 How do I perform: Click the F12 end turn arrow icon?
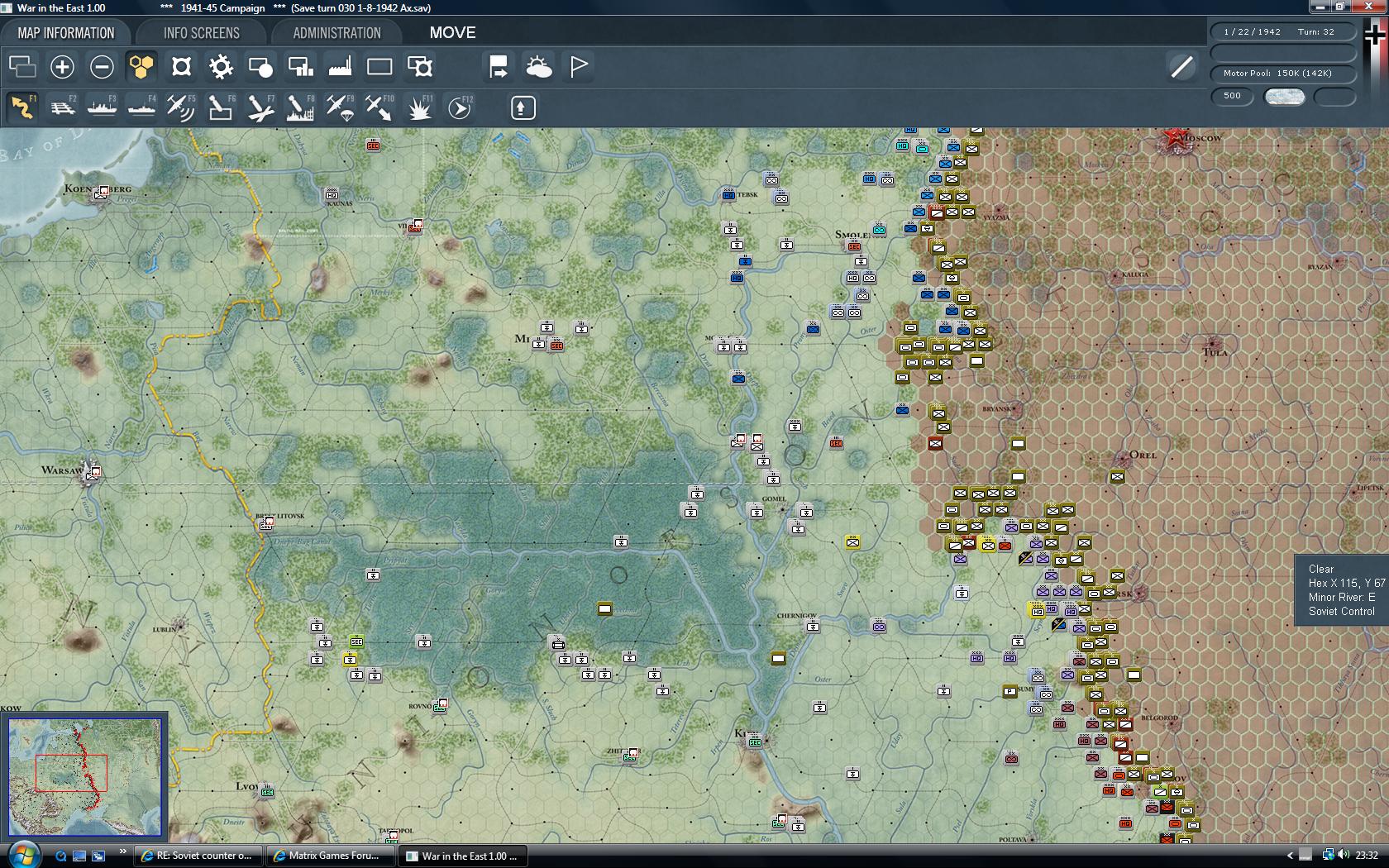click(459, 107)
